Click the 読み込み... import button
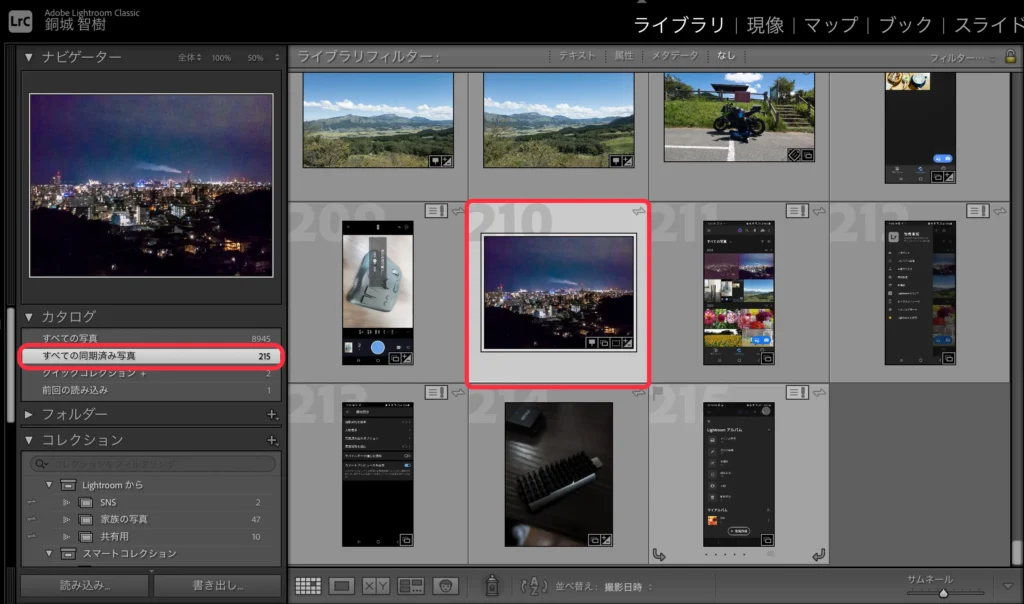 coord(84,586)
